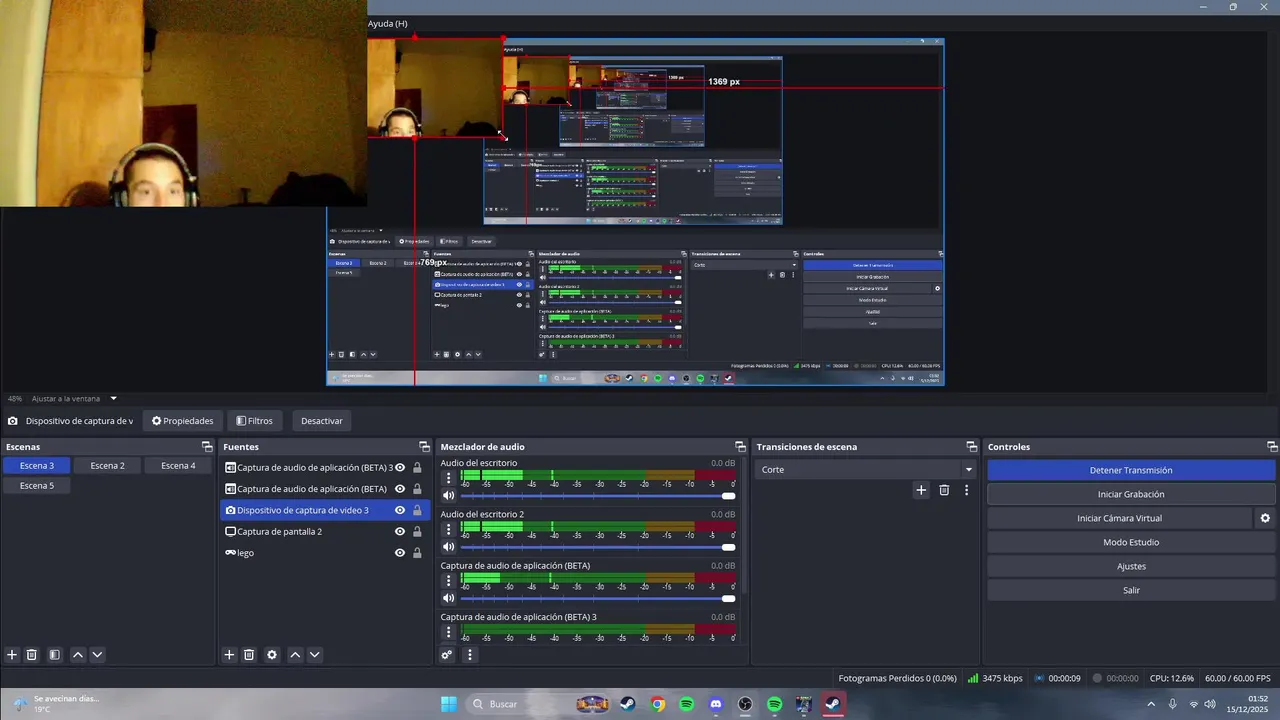Open Discord from the taskbar
This screenshot has height=720, width=1280.
[716, 704]
